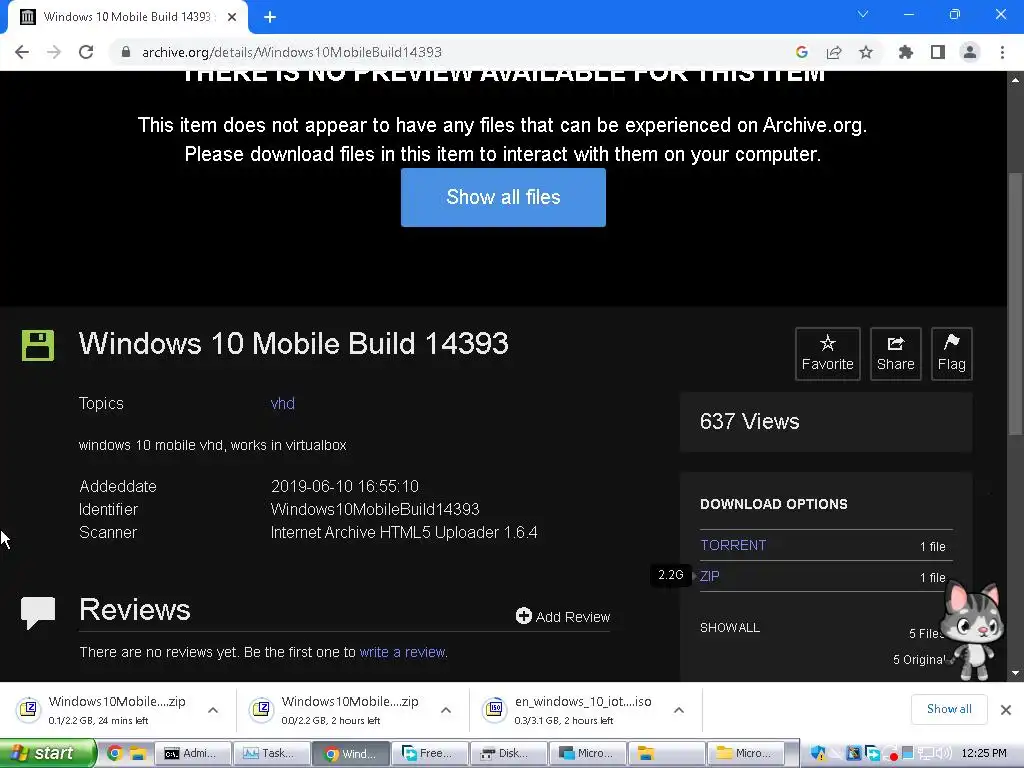Open the tab search chevron

[863, 14]
